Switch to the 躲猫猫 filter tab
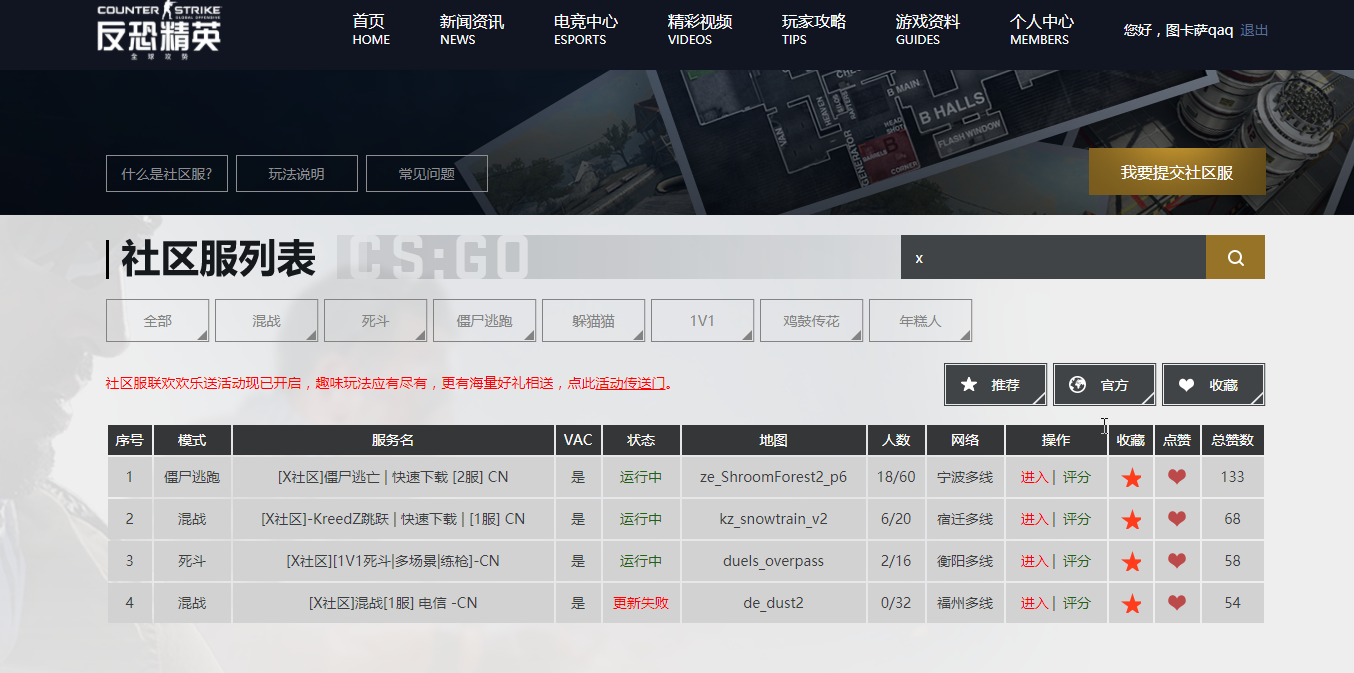Image resolution: width=1354 pixels, height=673 pixels. 593,320
